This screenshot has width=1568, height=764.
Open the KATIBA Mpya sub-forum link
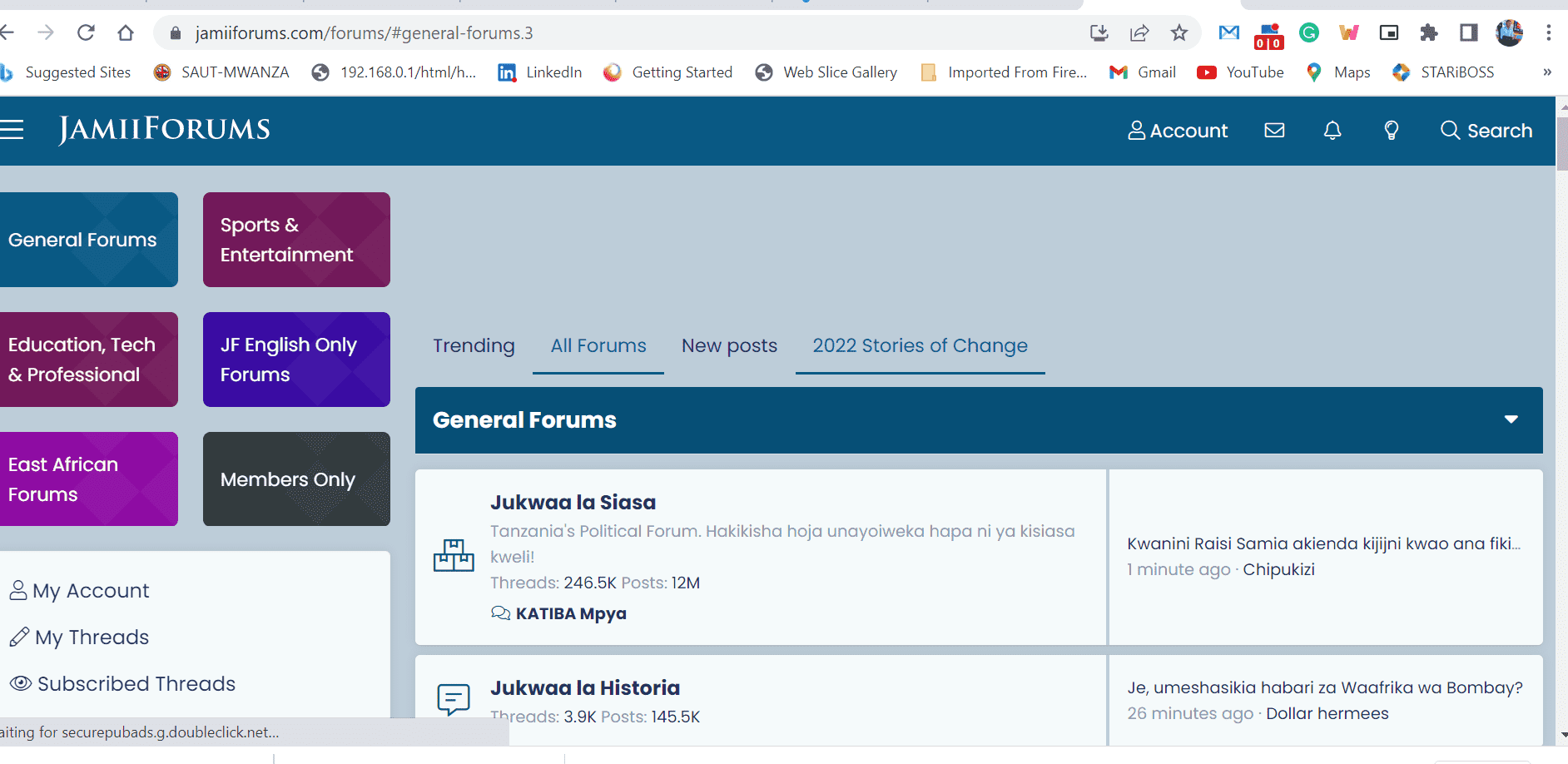(571, 613)
